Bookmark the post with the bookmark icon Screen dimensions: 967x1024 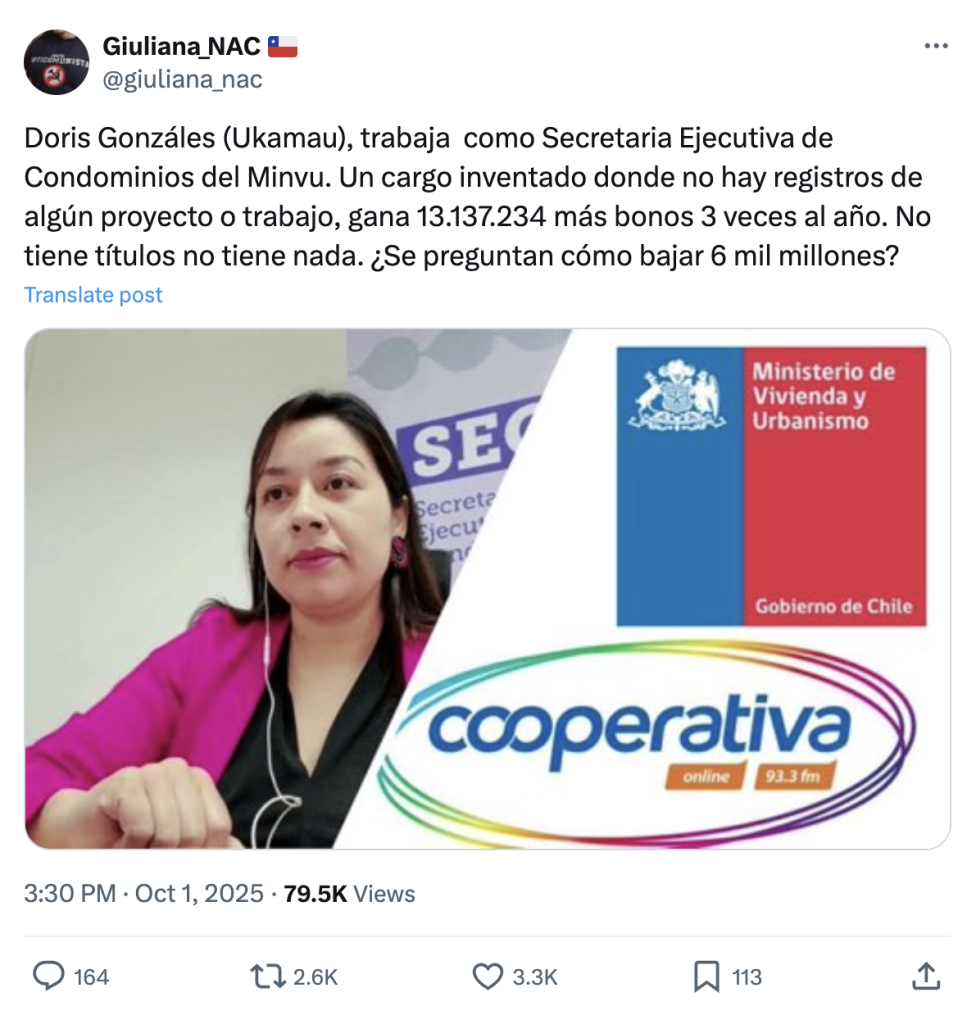(x=706, y=976)
